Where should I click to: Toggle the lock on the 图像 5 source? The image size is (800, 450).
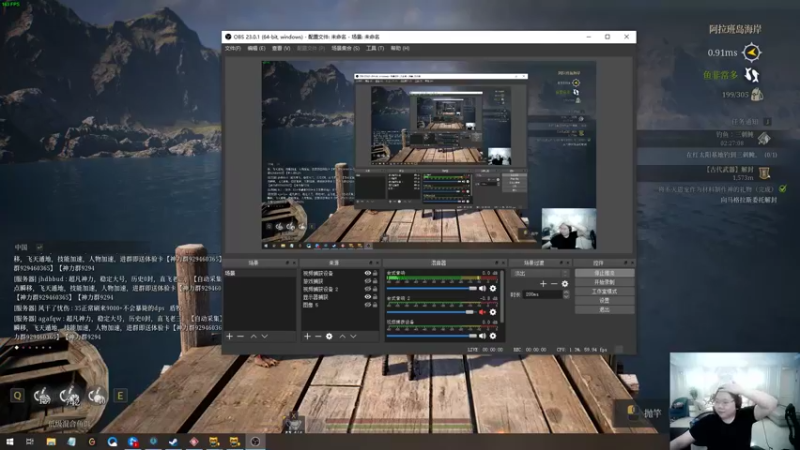[x=375, y=305]
